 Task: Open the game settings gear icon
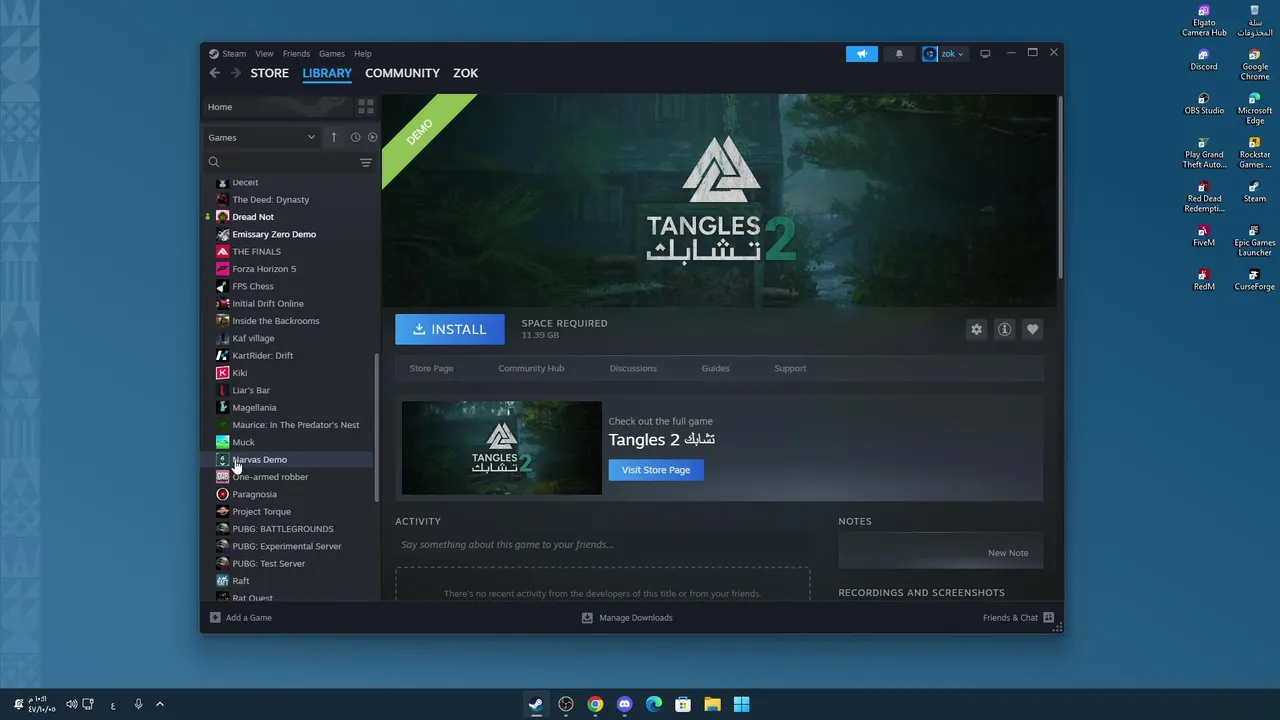tap(976, 329)
